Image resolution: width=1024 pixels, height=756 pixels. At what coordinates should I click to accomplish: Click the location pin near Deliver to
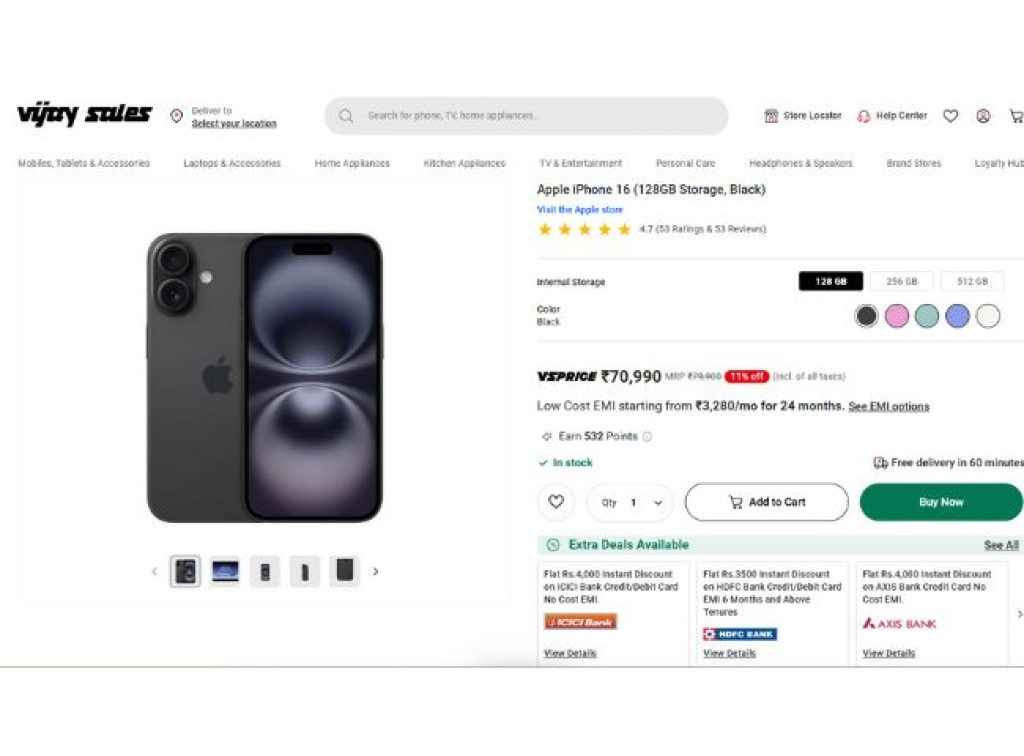[177, 113]
